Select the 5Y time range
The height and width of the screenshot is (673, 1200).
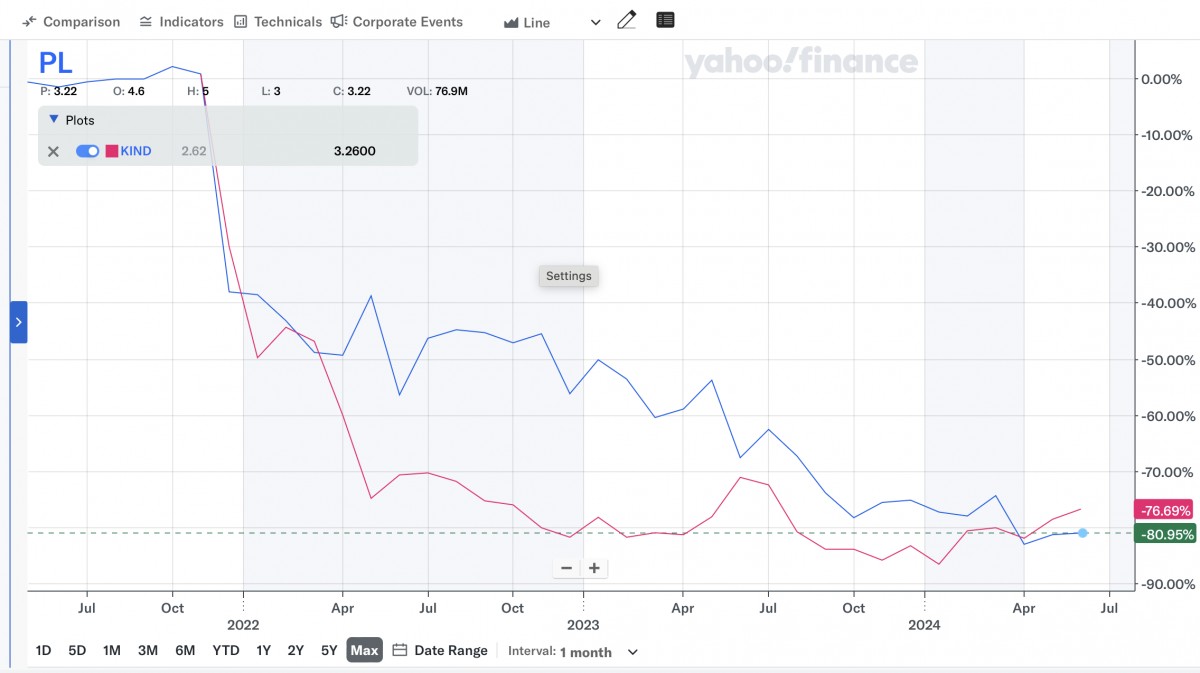coord(329,650)
